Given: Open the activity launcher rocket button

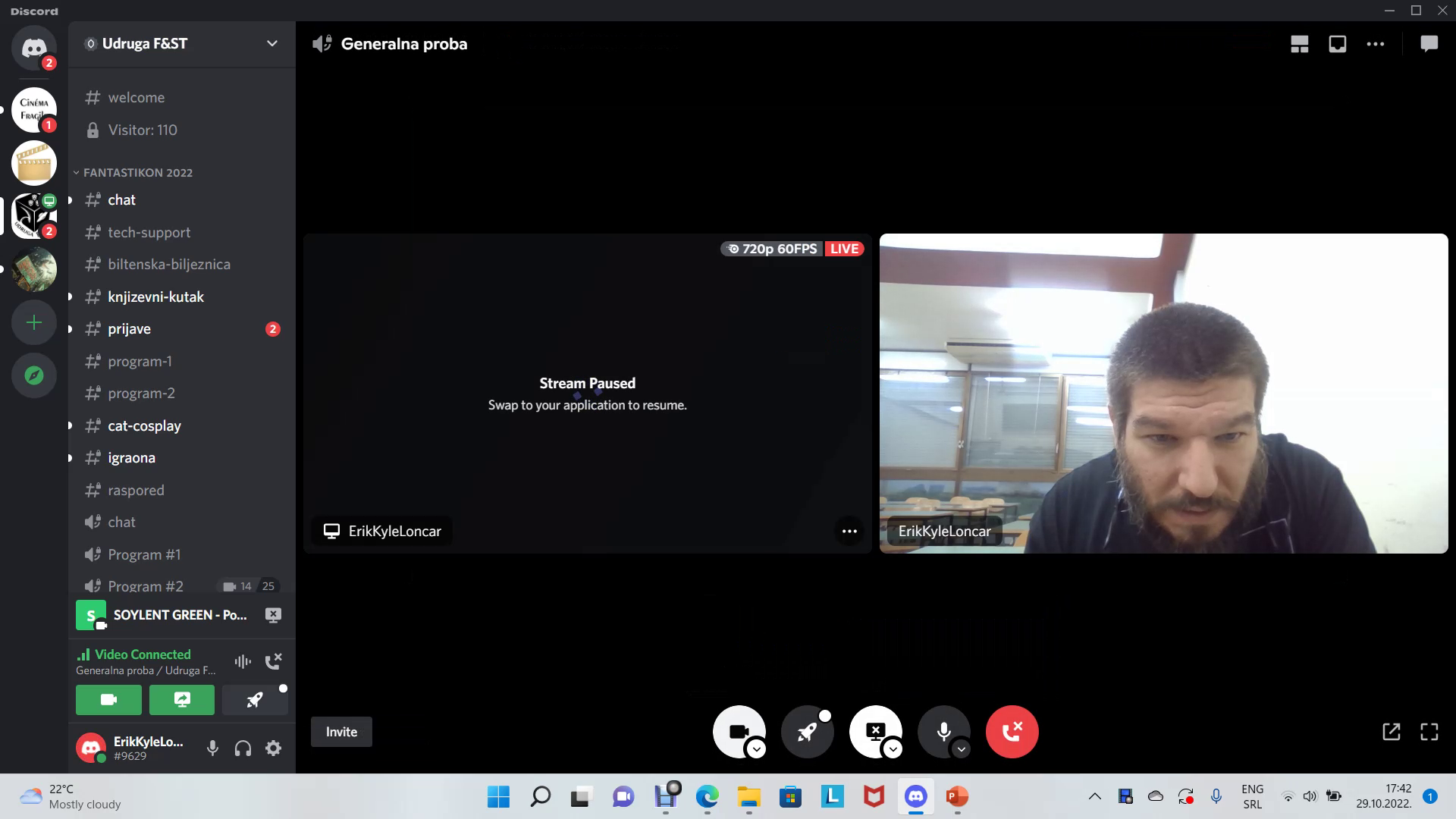Looking at the screenshot, I should coord(807,732).
